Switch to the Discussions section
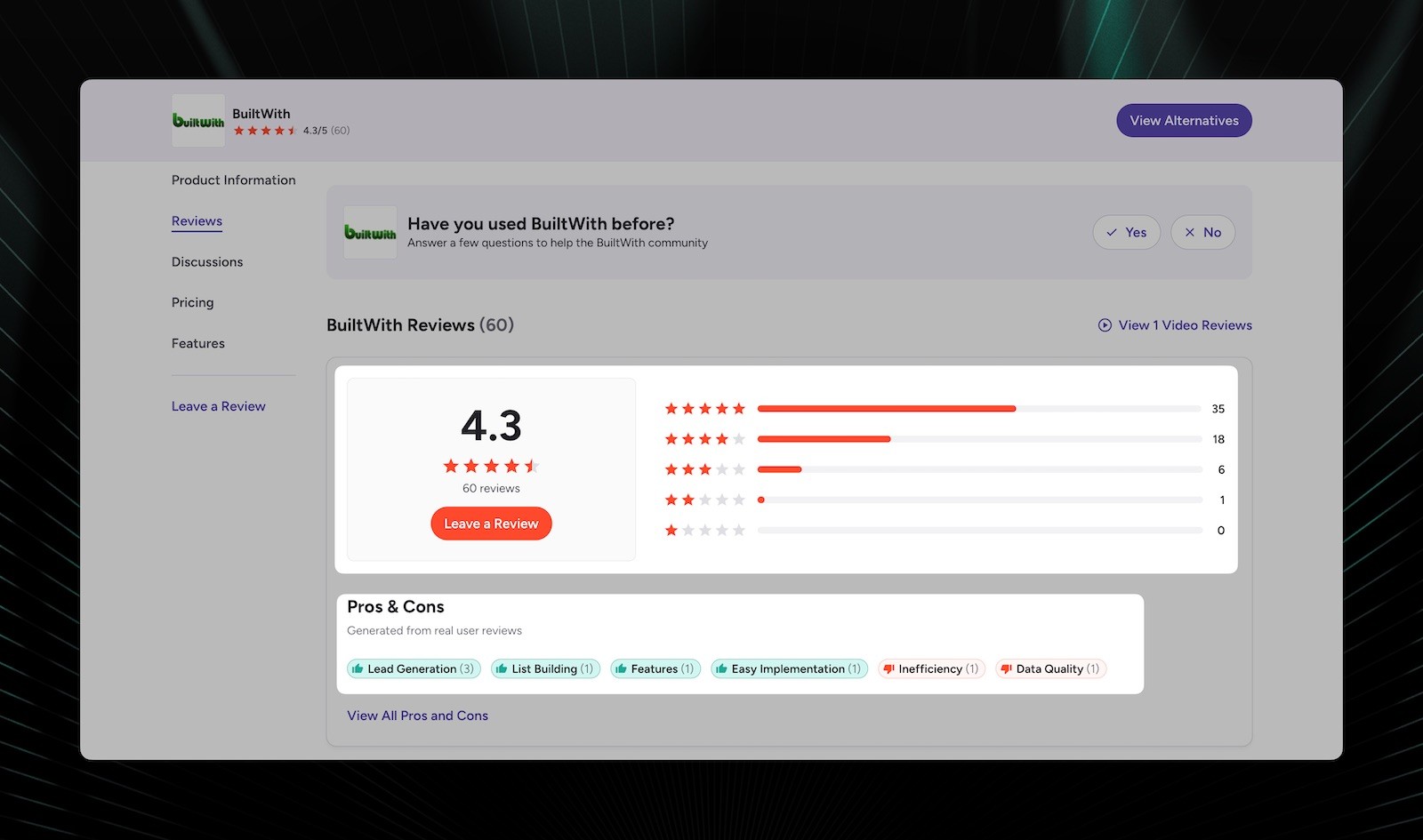This screenshot has width=1423, height=840. (x=206, y=261)
